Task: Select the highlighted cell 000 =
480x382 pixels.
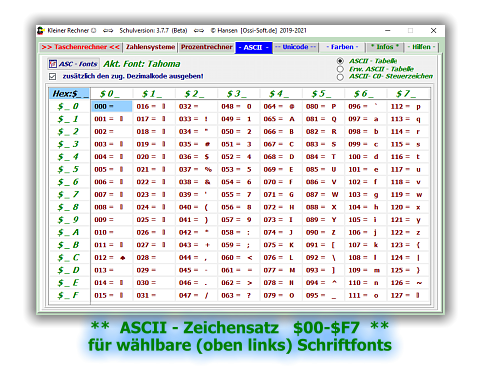Action: pos(112,106)
